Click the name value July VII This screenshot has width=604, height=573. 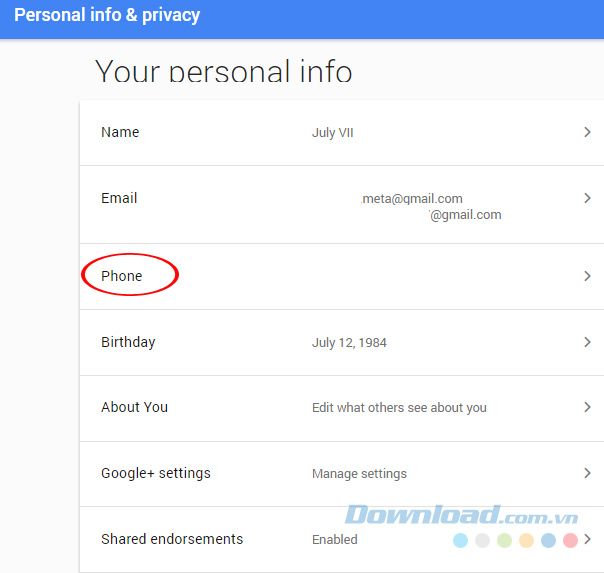point(333,133)
